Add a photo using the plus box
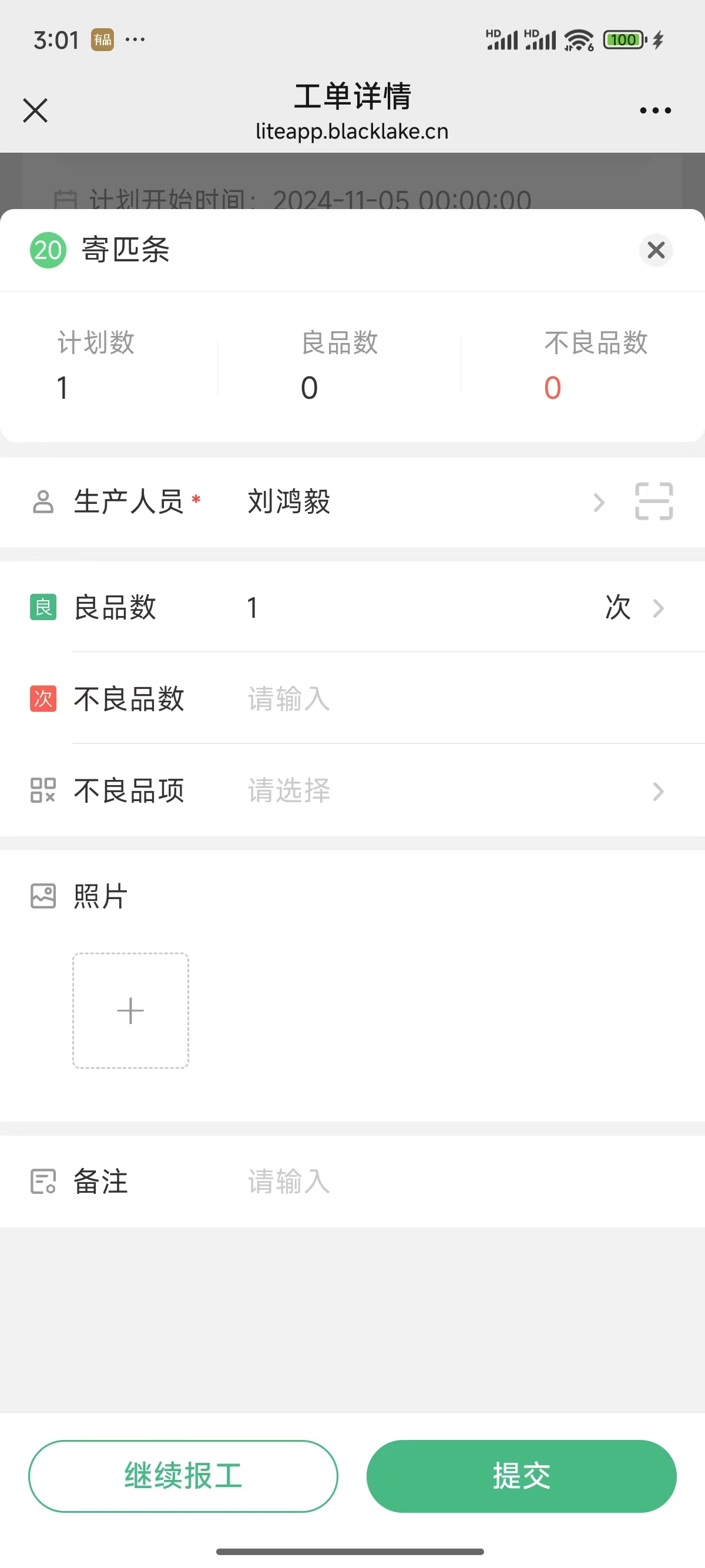The height and width of the screenshot is (1568, 705). [x=130, y=1011]
